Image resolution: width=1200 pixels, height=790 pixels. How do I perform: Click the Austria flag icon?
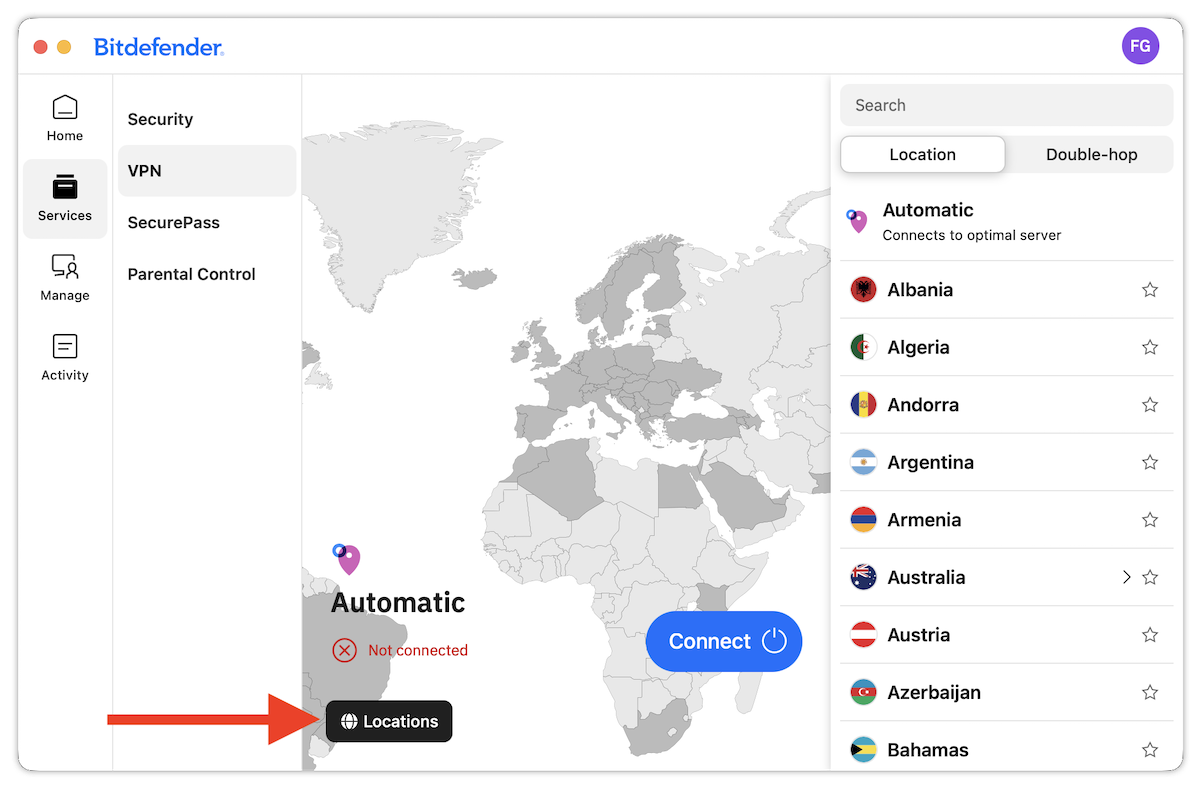pos(863,635)
